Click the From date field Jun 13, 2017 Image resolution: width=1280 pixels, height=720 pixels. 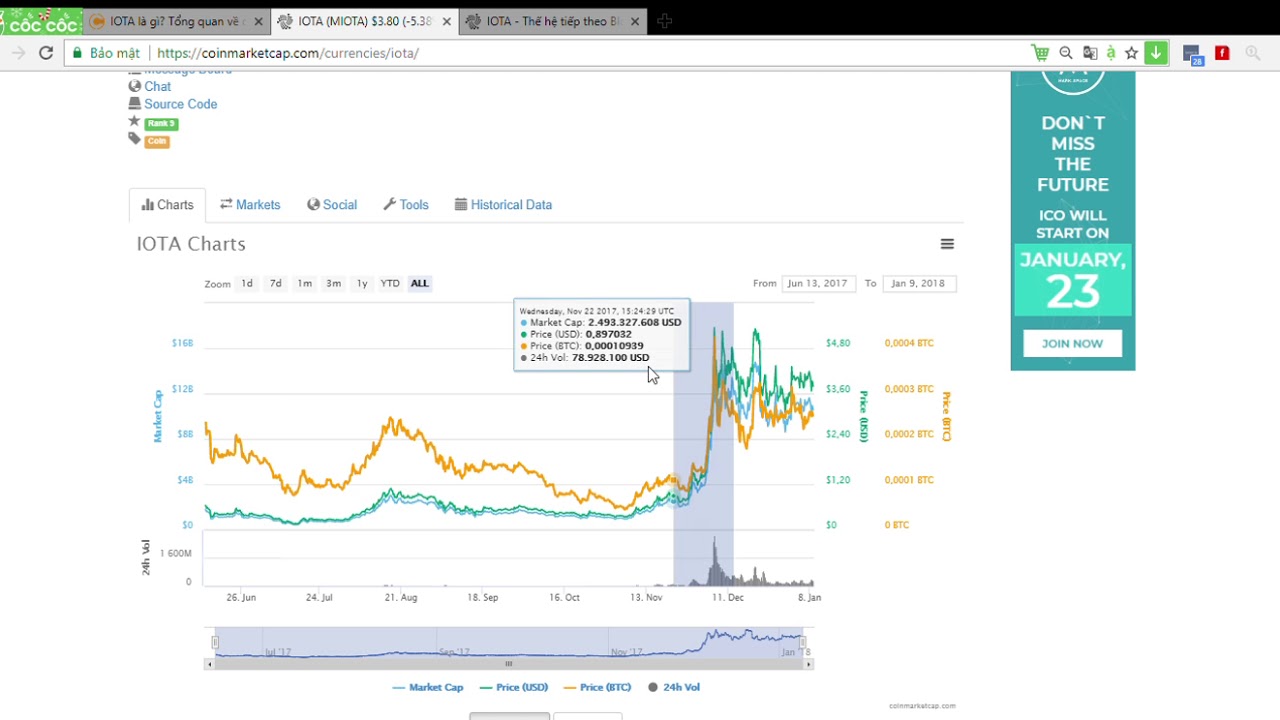[817, 283]
